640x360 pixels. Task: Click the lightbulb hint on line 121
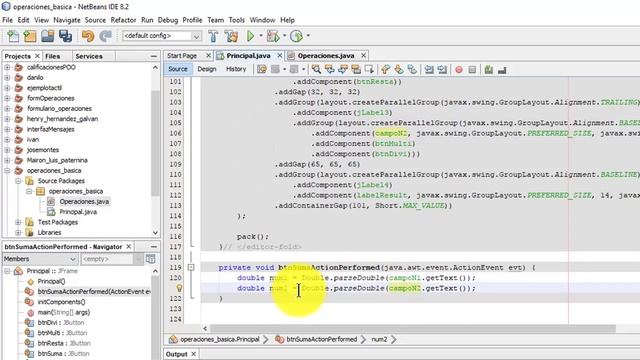[179, 288]
